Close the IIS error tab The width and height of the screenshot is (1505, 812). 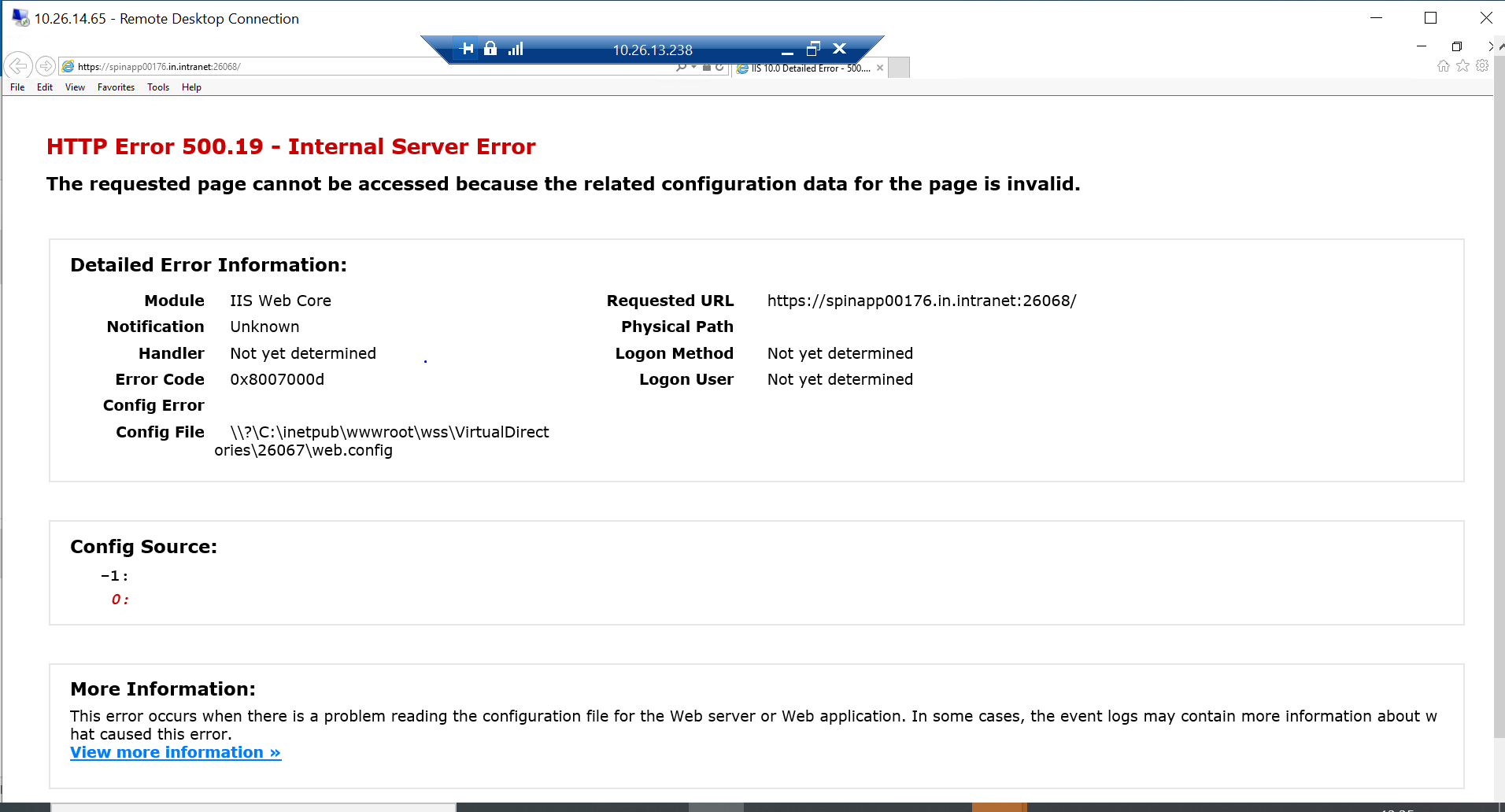point(879,68)
